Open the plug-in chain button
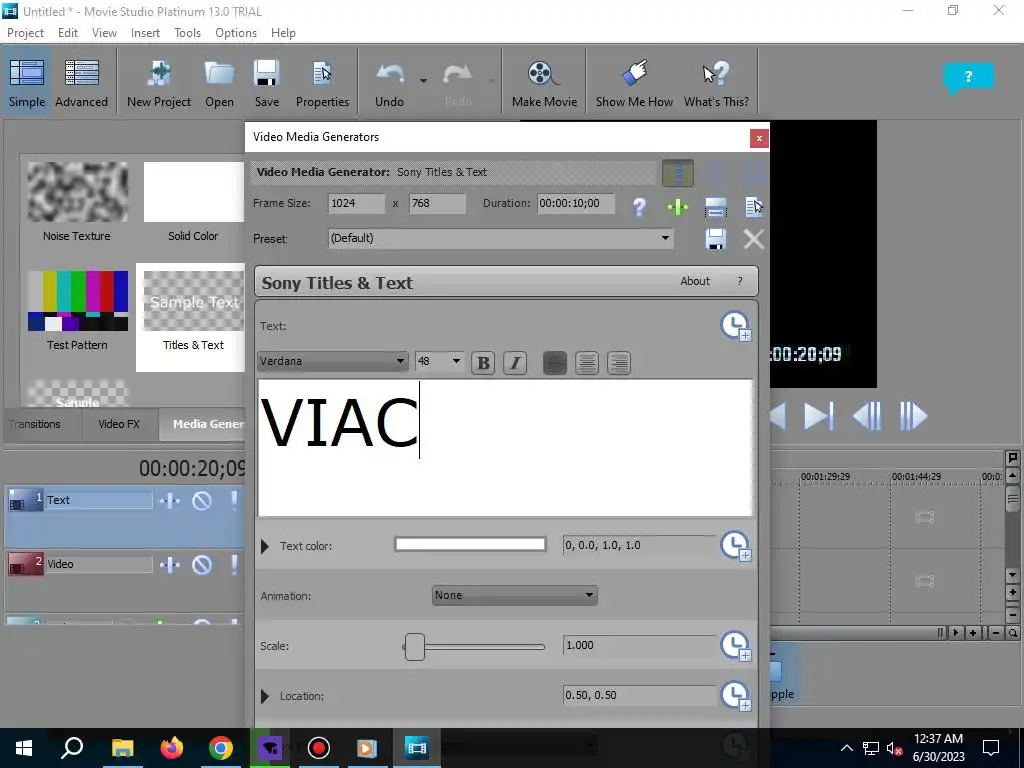This screenshot has width=1024, height=768. (678, 173)
